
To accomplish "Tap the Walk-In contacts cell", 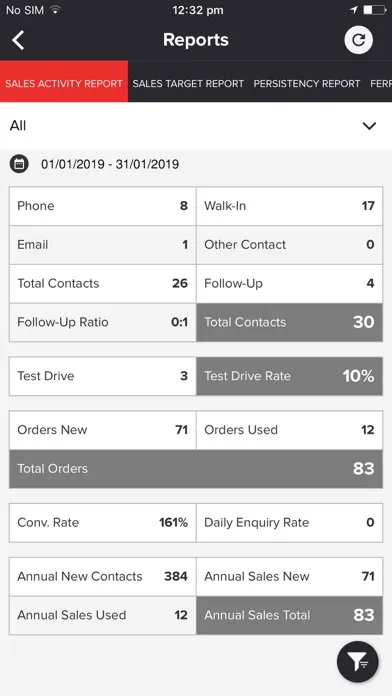I will click(x=289, y=206).
